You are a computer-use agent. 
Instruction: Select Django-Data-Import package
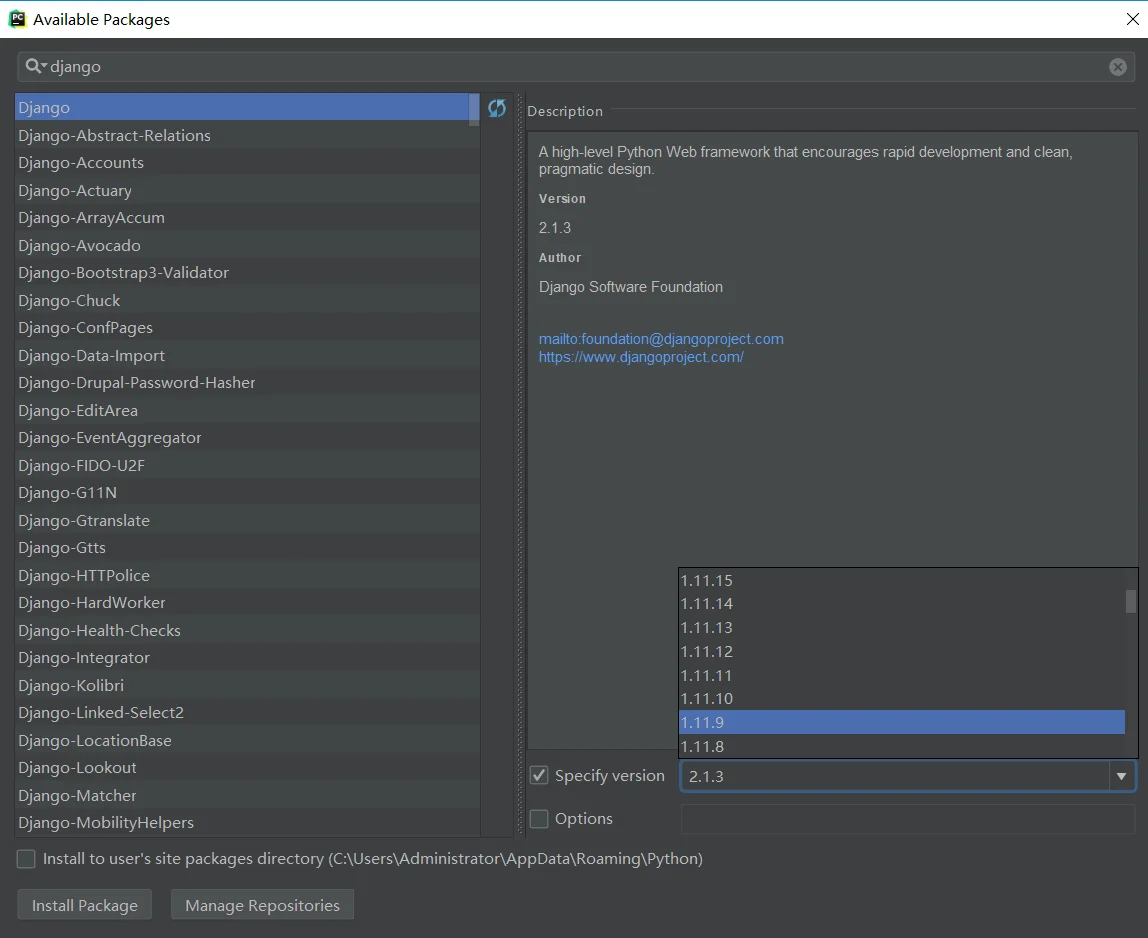247,355
